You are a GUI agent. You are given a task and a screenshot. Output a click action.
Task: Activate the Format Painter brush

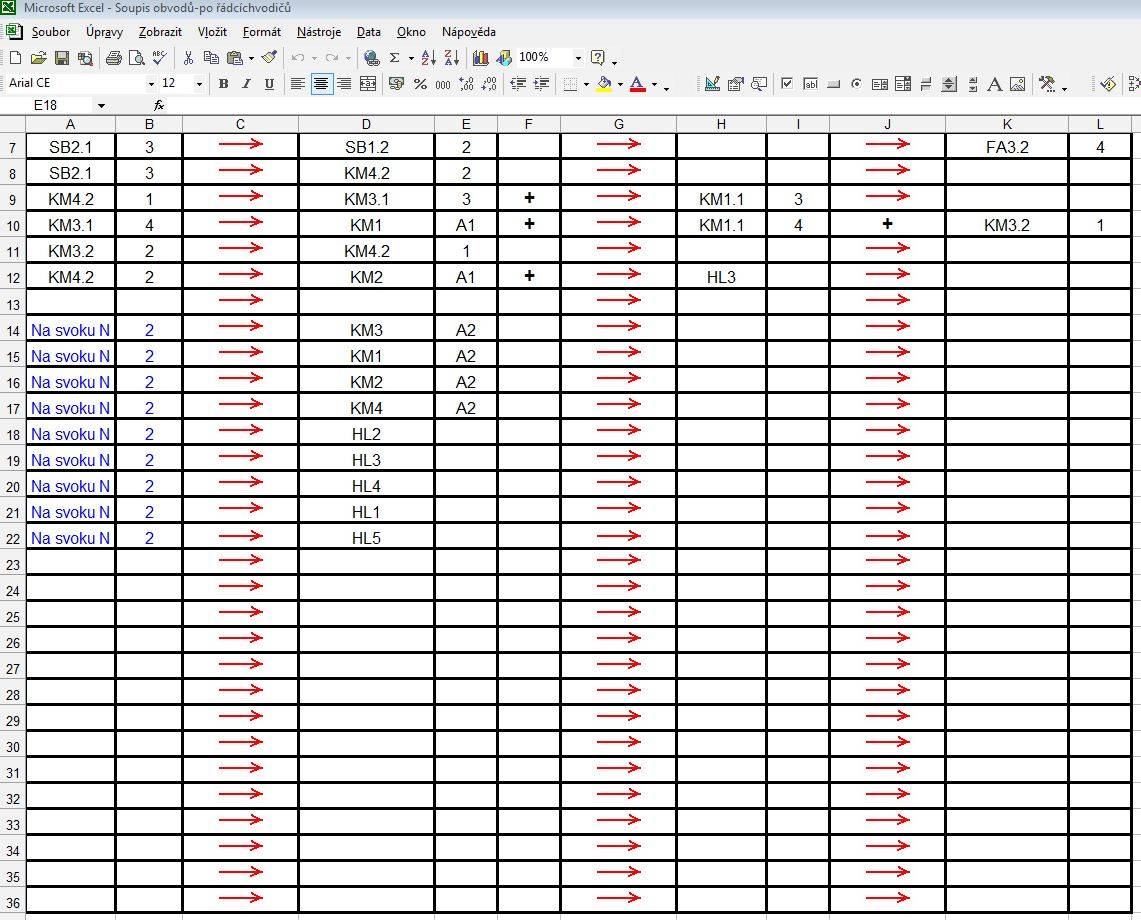(269, 58)
